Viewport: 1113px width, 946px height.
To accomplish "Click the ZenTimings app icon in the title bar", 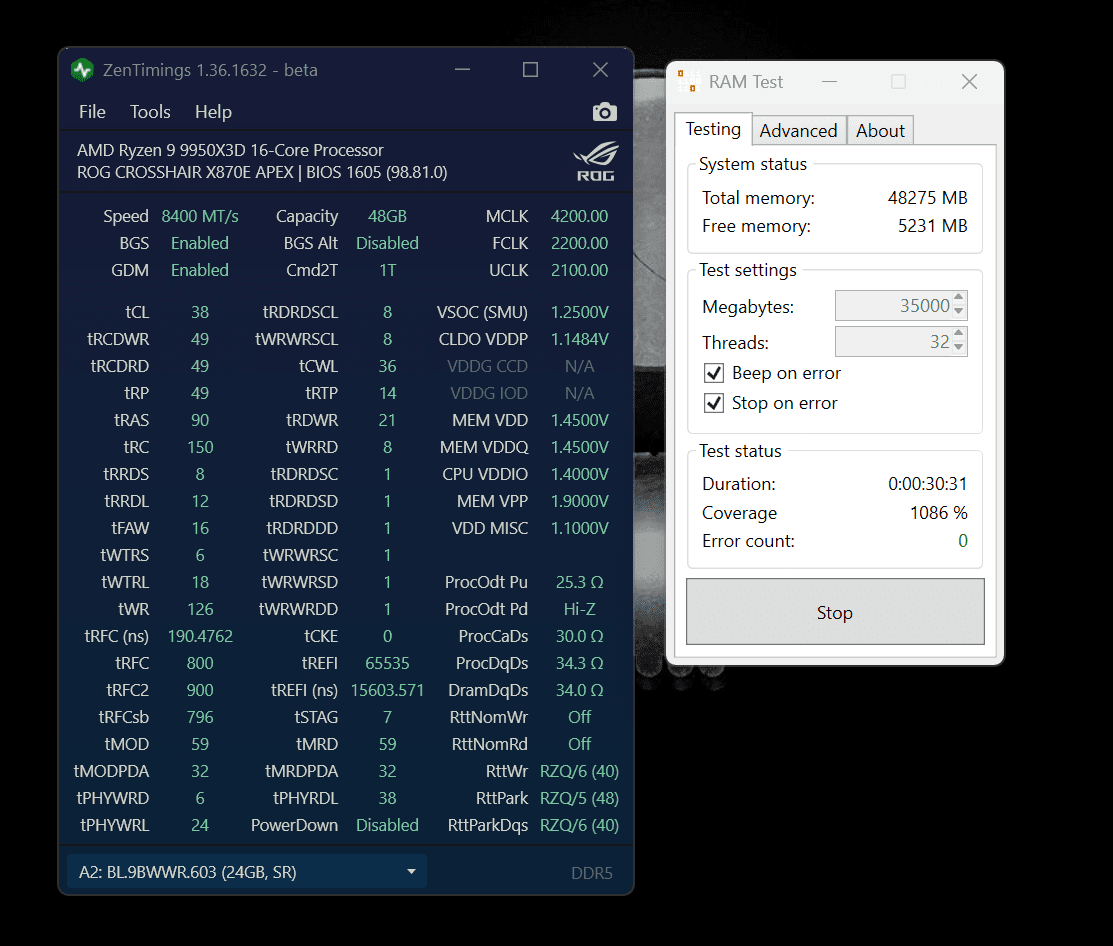I will coord(82,70).
